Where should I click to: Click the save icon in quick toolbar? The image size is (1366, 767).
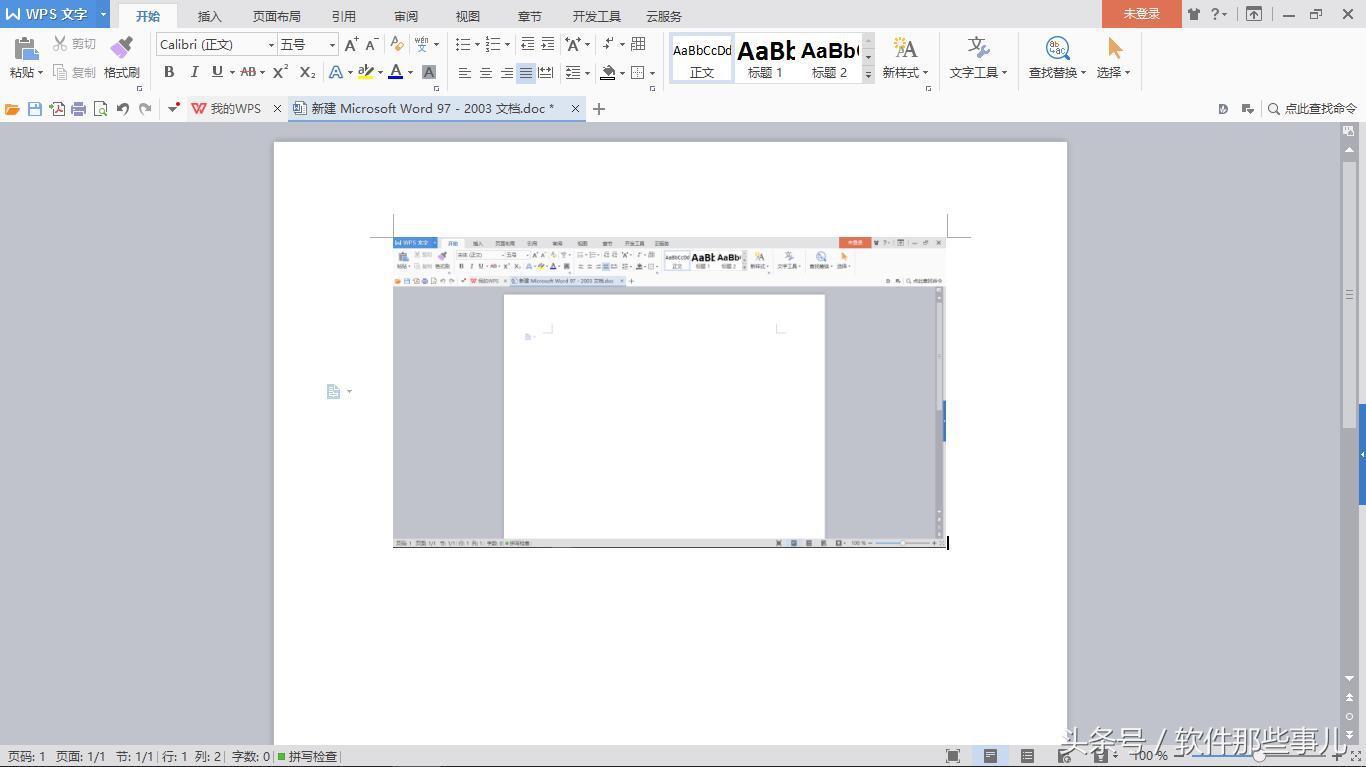tap(35, 109)
